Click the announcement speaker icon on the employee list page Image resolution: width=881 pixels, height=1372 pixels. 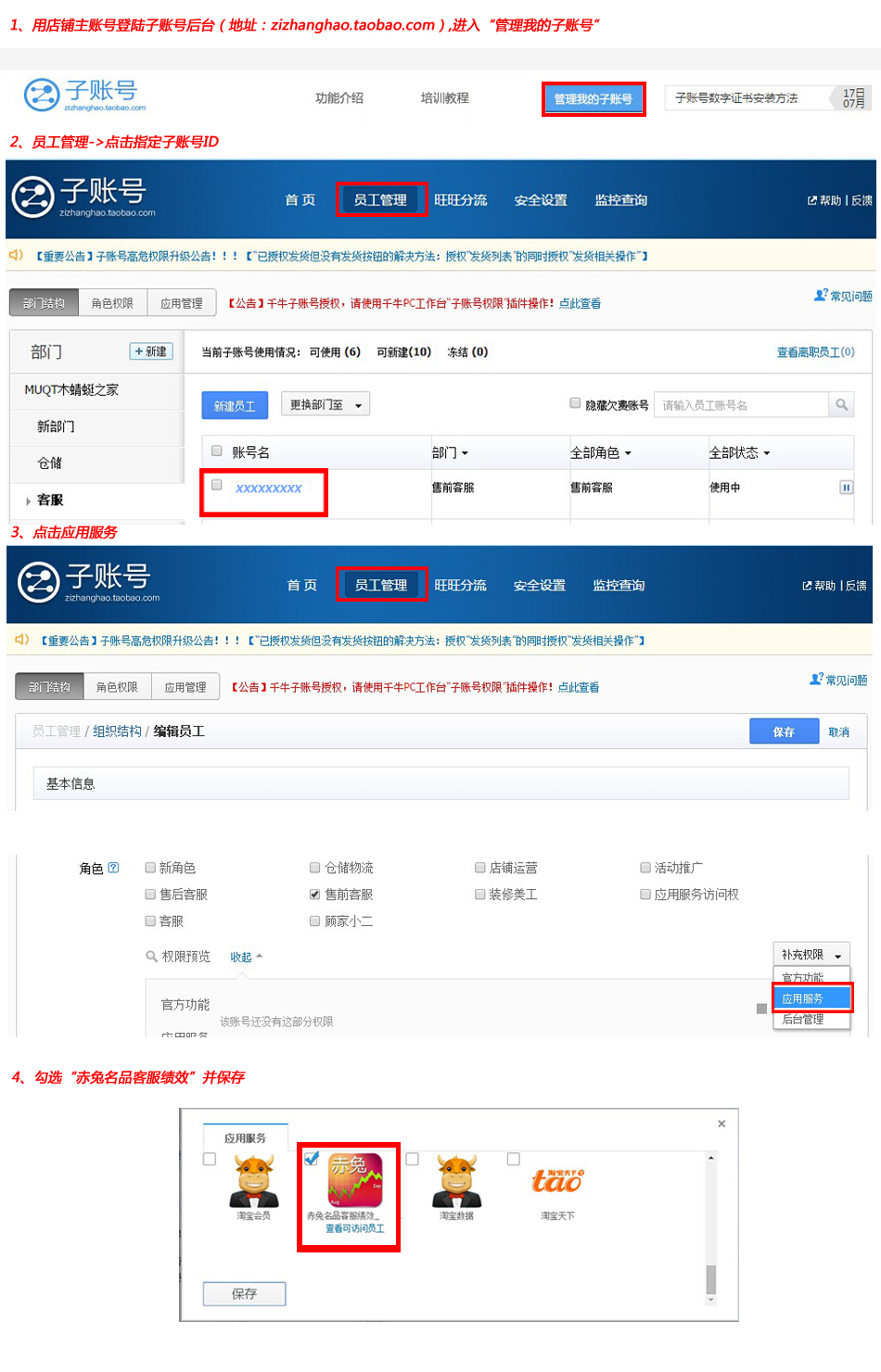pyautogui.click(x=16, y=255)
